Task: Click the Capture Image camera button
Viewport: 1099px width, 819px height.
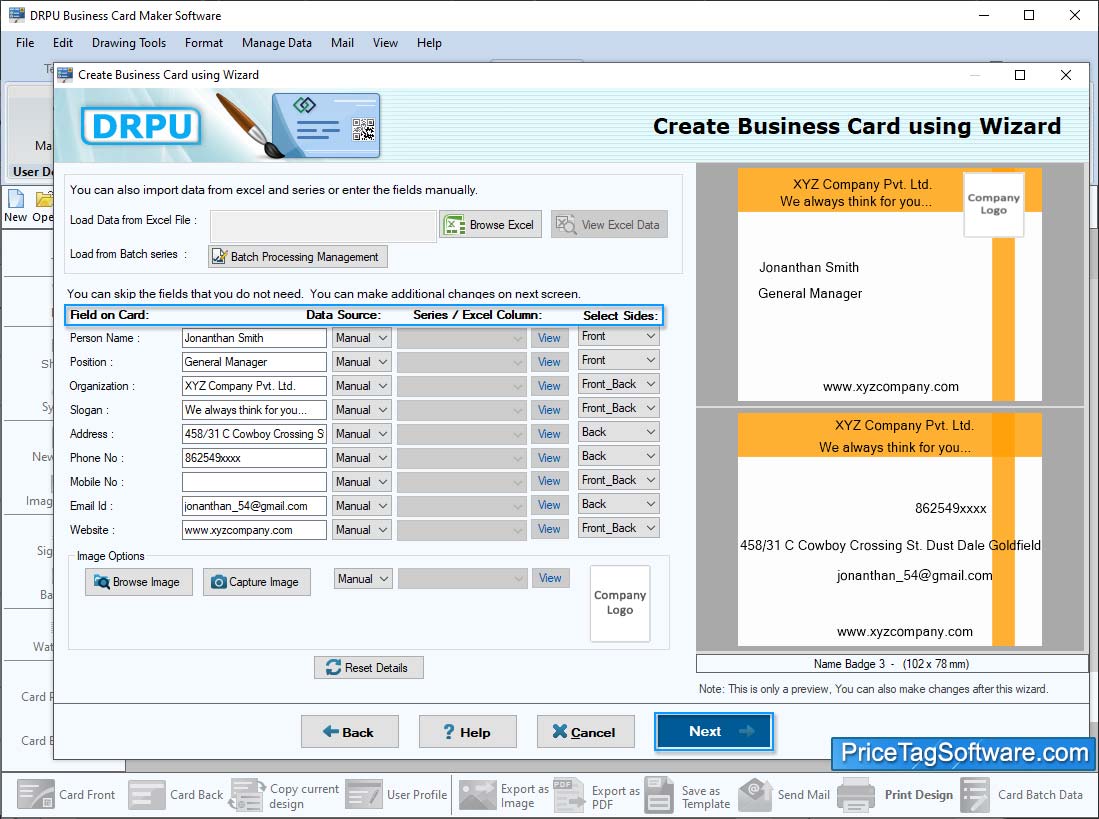Action: (257, 582)
